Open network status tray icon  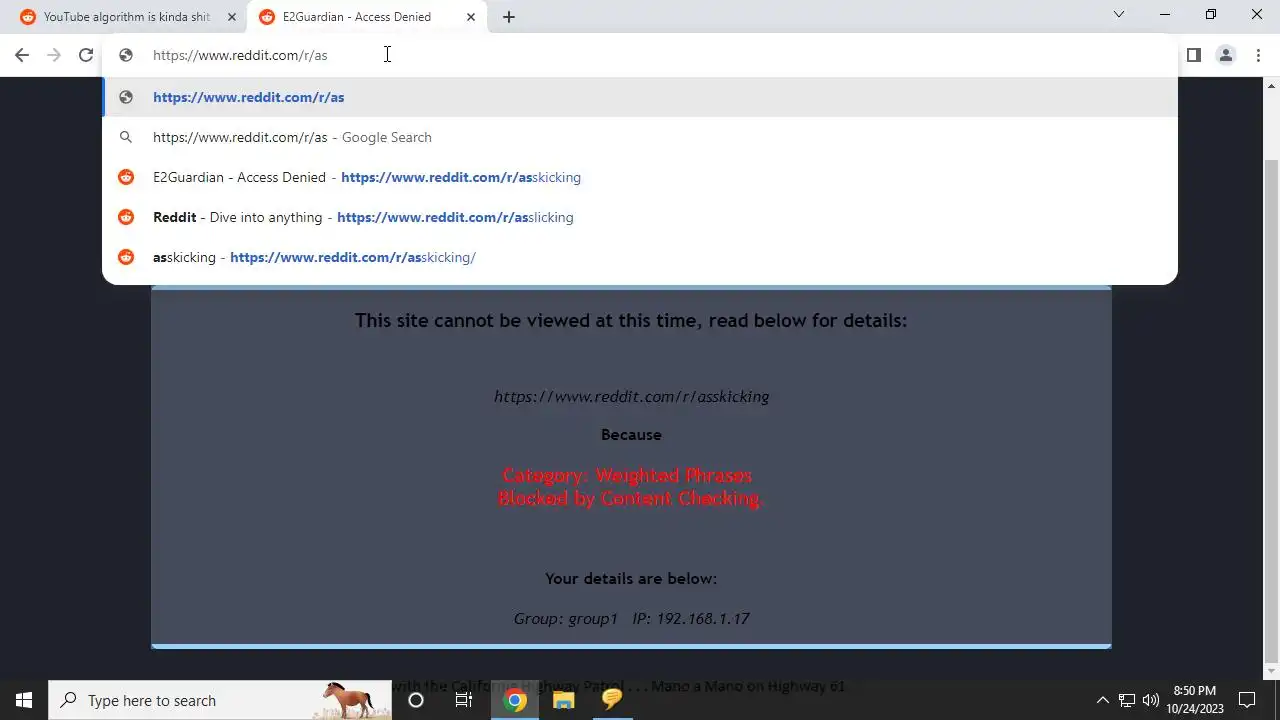point(1127,700)
